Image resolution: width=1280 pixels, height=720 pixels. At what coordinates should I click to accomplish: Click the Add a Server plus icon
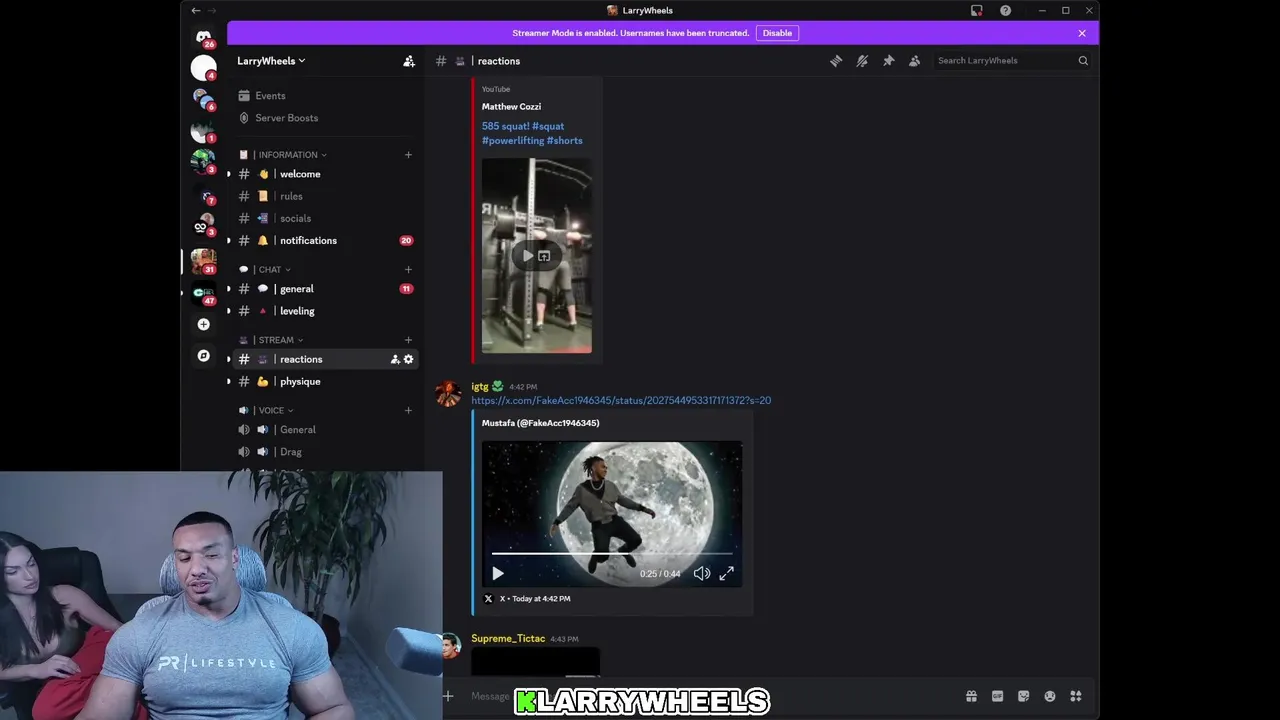pyautogui.click(x=203, y=324)
